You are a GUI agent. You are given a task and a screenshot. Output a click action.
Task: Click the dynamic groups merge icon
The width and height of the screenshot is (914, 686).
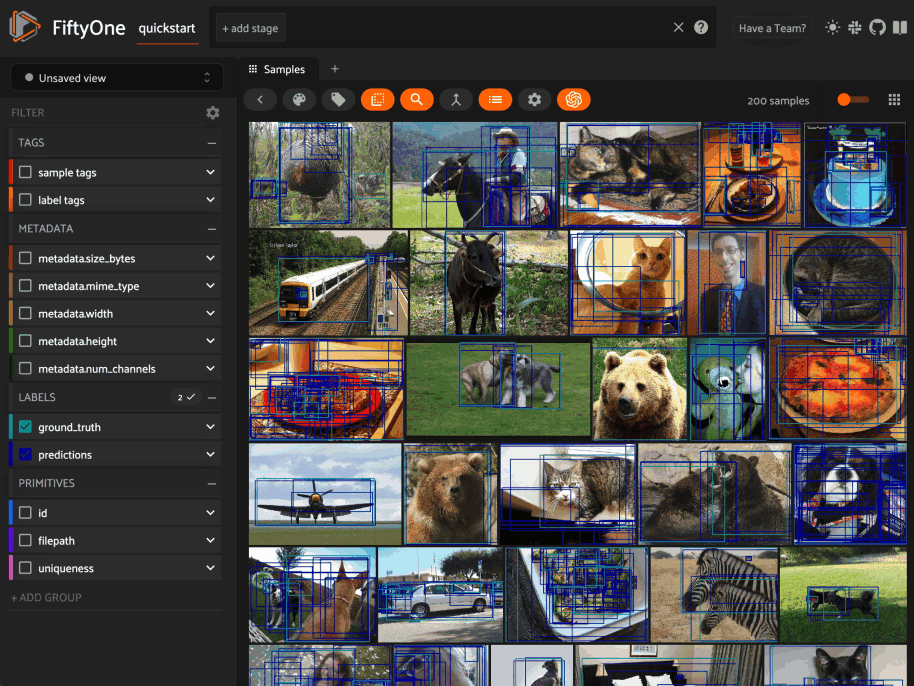(456, 100)
